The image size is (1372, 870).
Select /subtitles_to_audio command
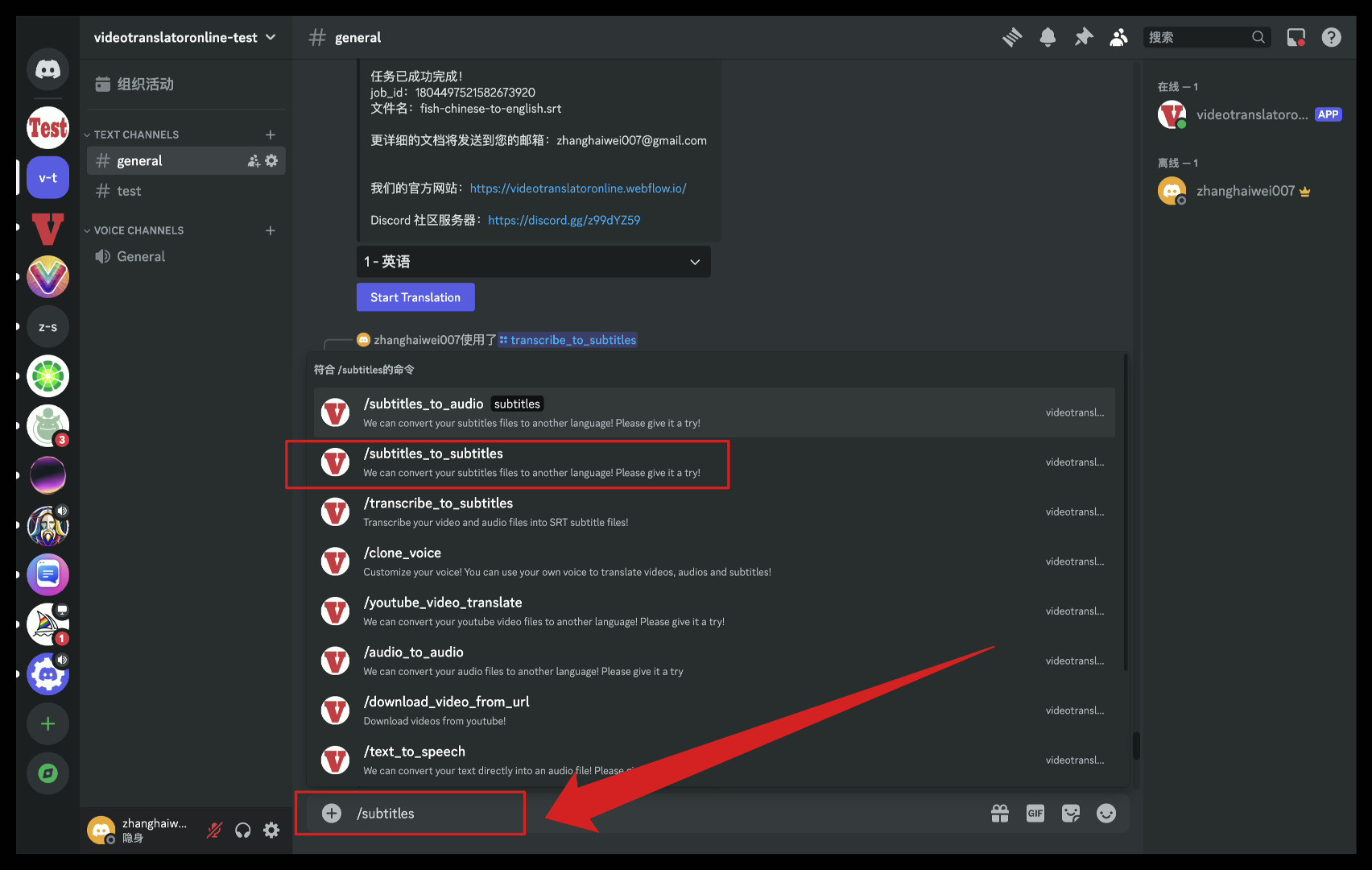[714, 412]
